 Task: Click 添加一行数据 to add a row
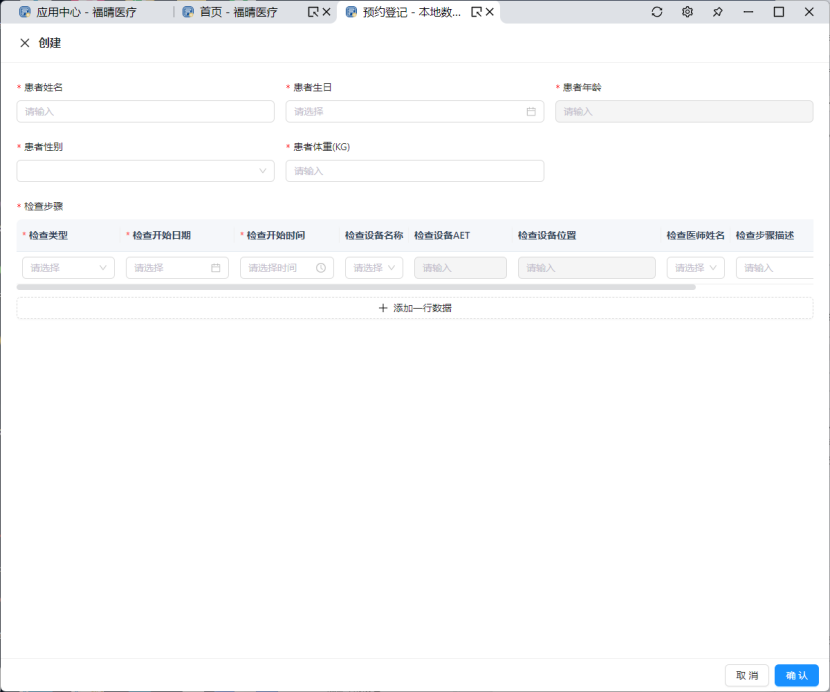point(414,308)
